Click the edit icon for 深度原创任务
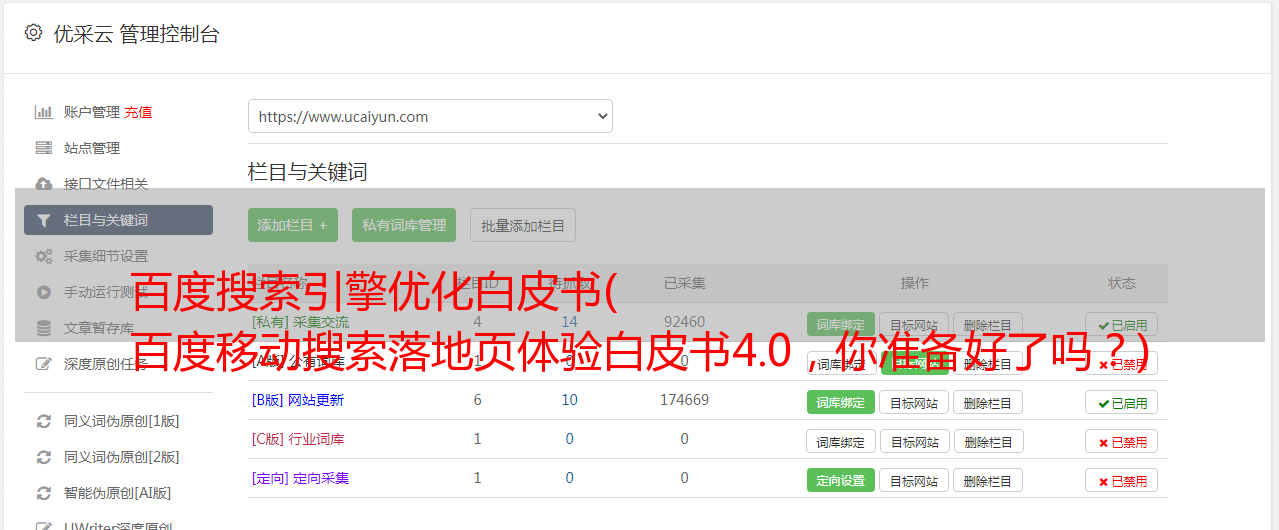Screen dimensions: 1279x530 pos(43,364)
